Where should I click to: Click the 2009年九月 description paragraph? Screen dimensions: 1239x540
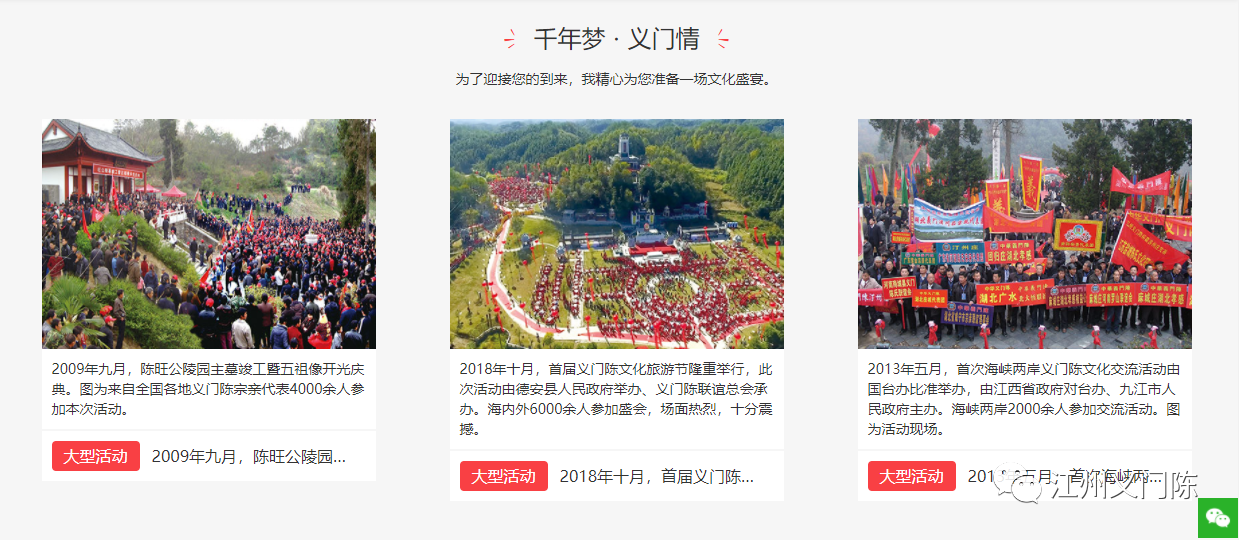(x=209, y=389)
